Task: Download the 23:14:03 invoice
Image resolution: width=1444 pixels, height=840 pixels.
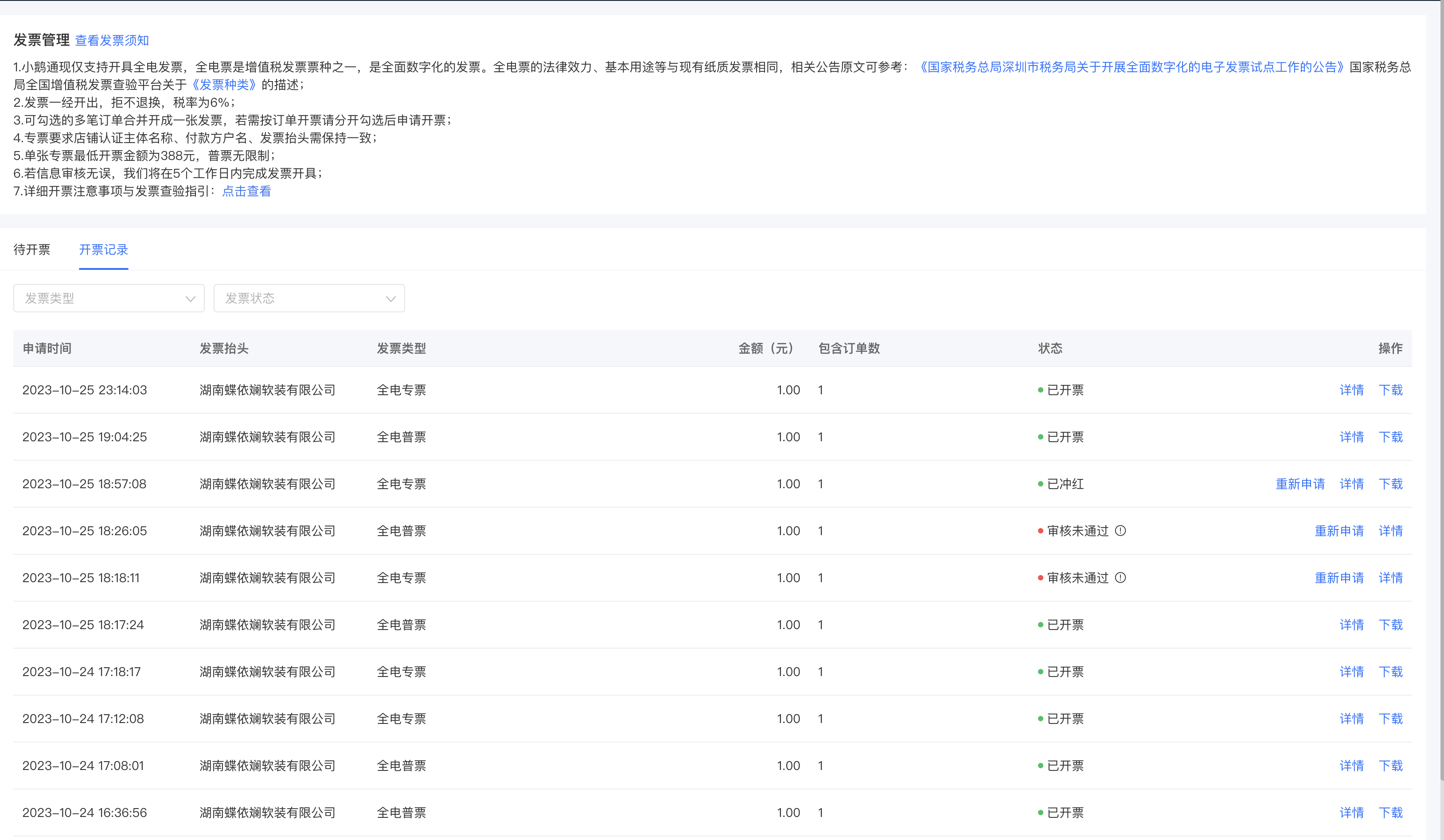Action: pos(1391,390)
